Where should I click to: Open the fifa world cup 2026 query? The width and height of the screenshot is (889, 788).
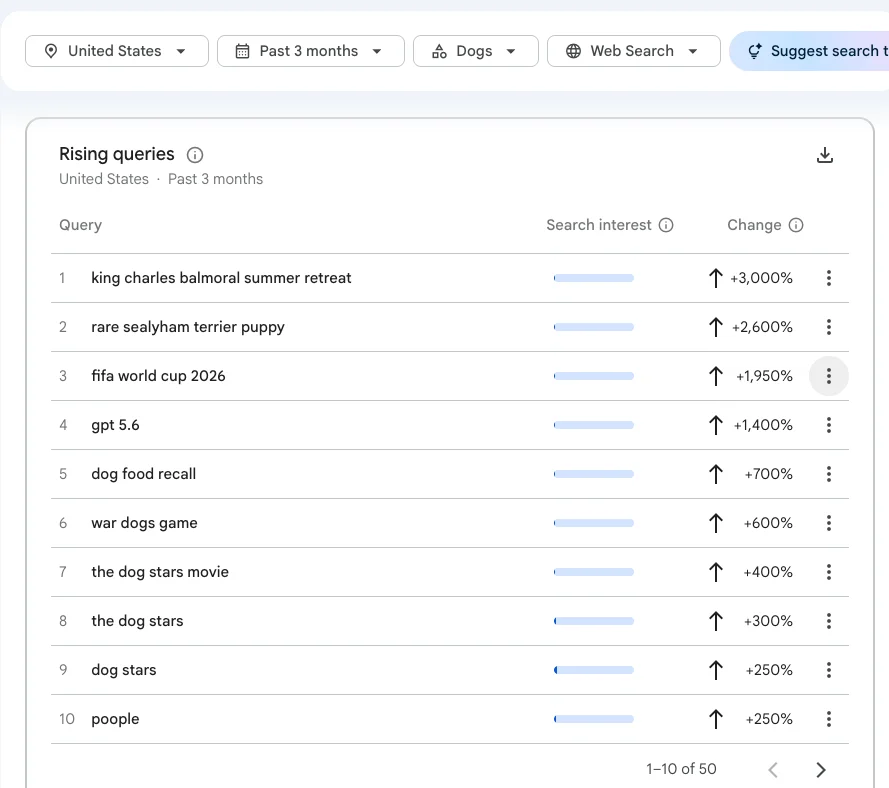[x=158, y=376]
